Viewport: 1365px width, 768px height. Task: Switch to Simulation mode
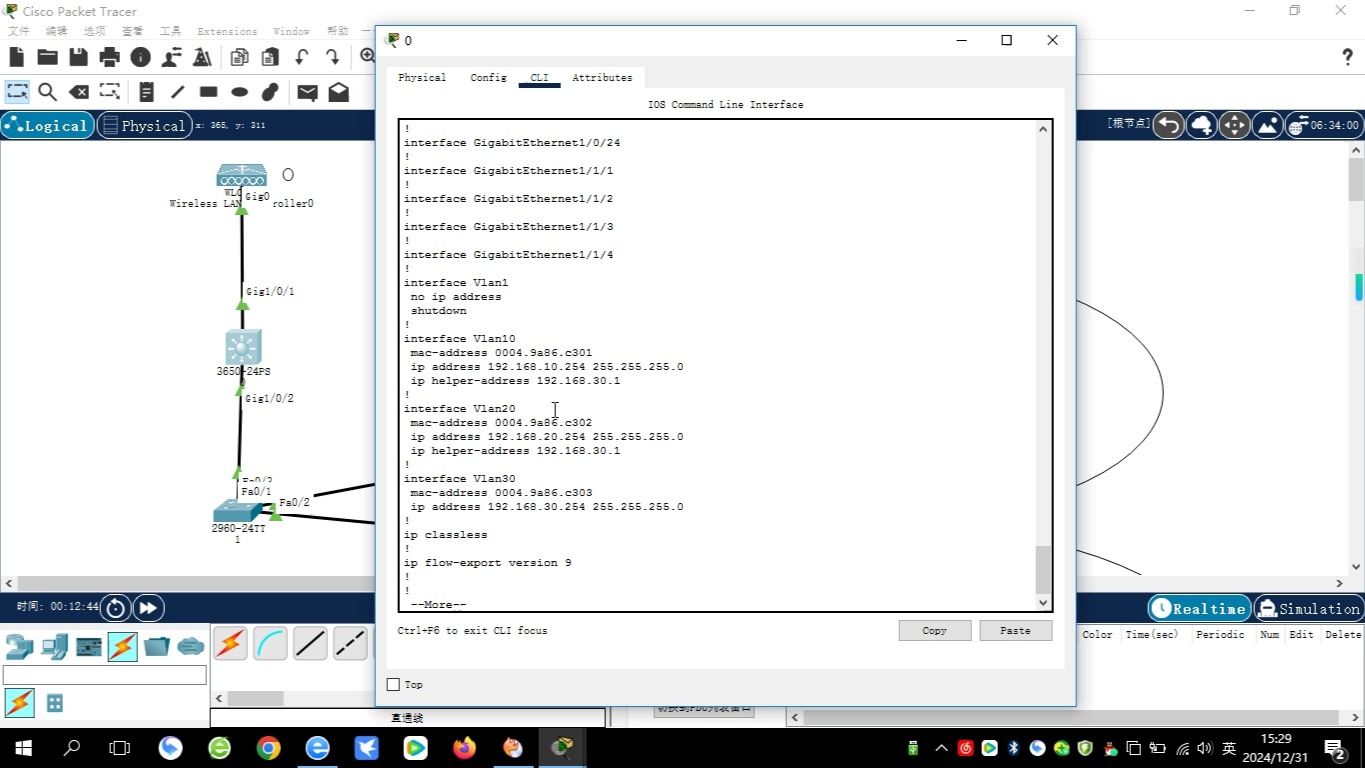click(x=1309, y=608)
